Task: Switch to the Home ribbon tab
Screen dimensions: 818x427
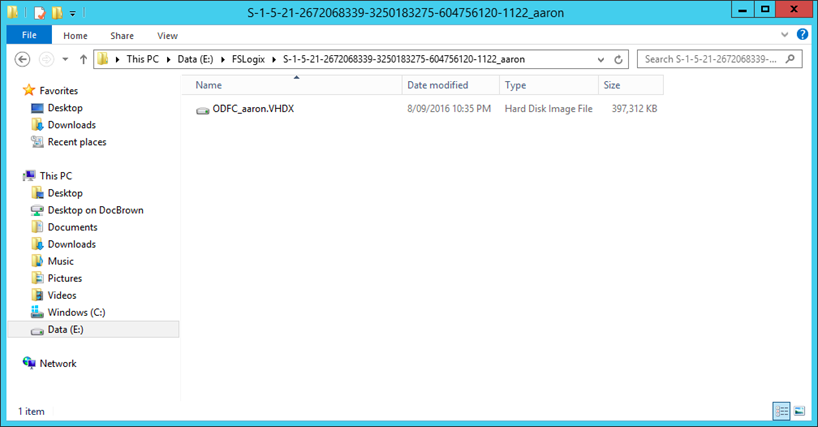Action: [75, 35]
